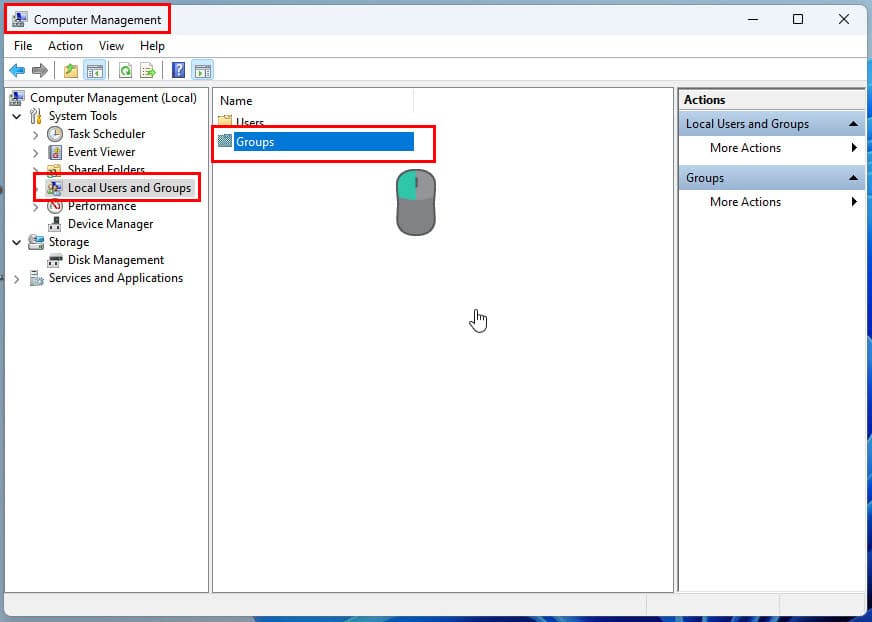Click the Device Manager icon
Viewport: 872px width, 622px height.
pyautogui.click(x=55, y=224)
